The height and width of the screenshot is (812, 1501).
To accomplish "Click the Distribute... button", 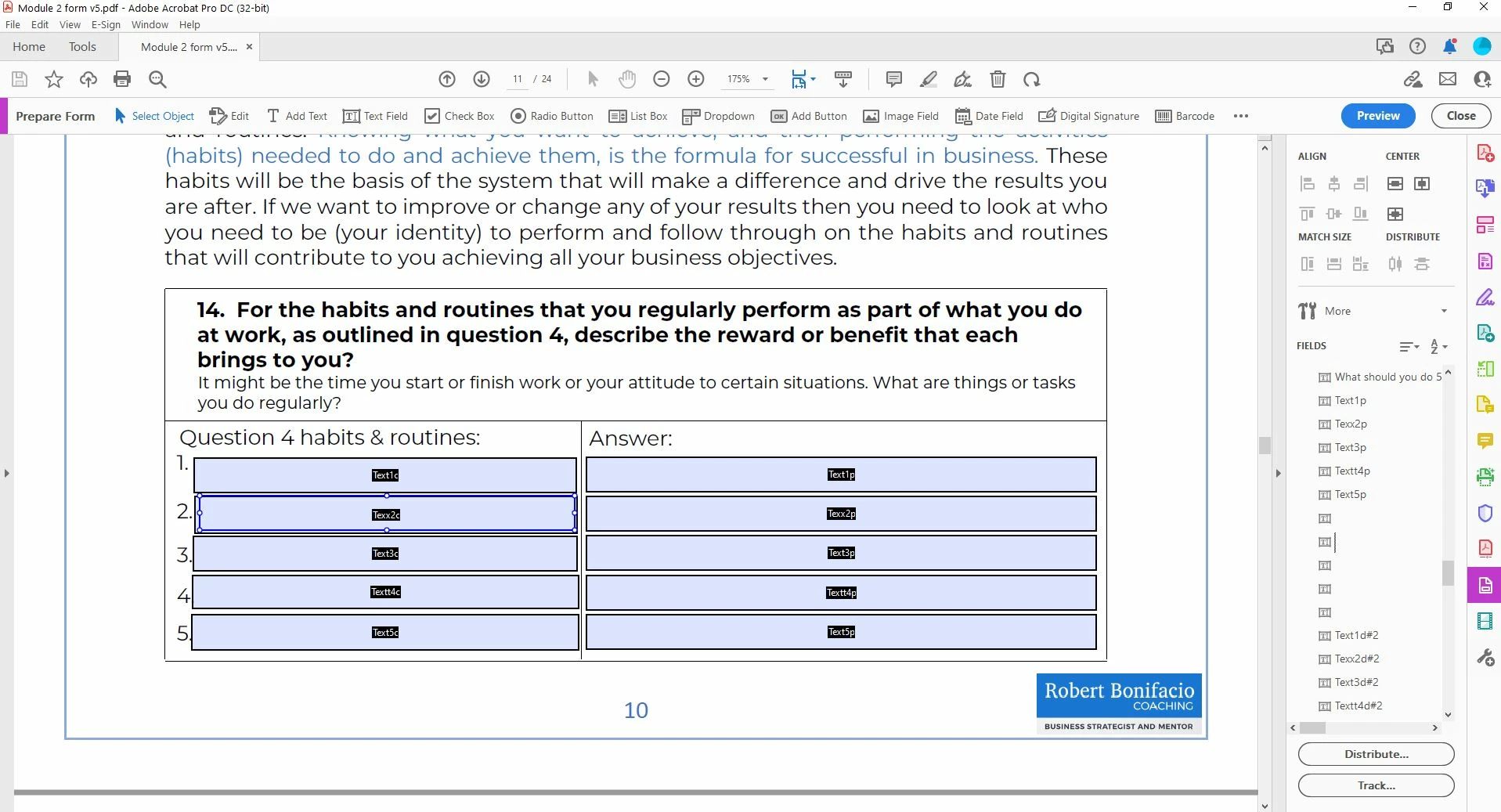I will tap(1376, 754).
